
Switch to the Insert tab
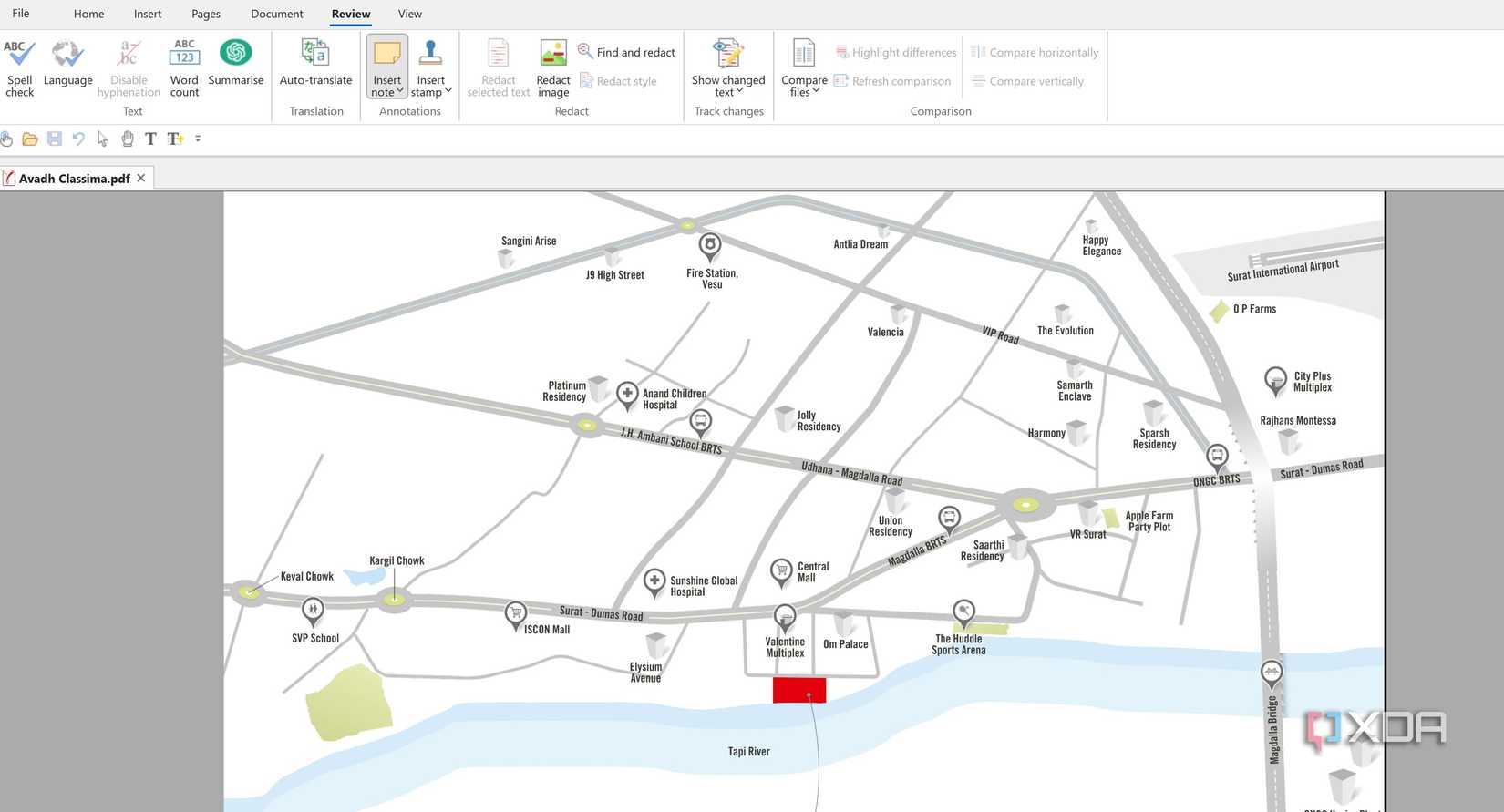(x=148, y=14)
